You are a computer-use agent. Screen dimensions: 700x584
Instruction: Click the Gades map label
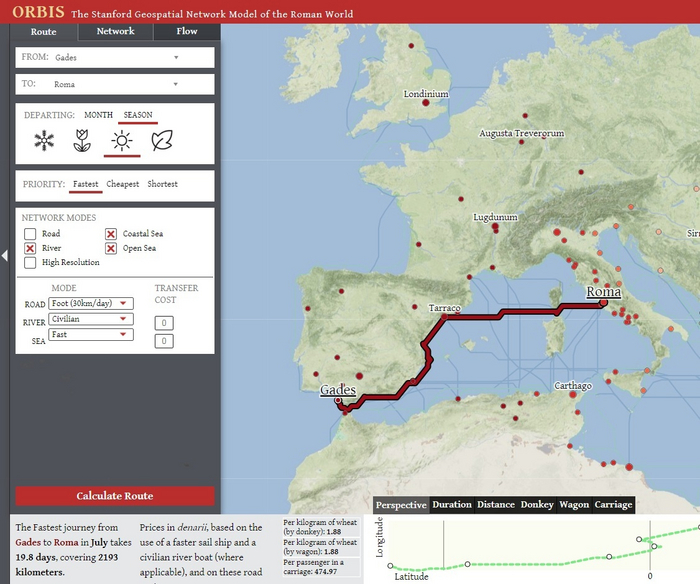tap(338, 390)
